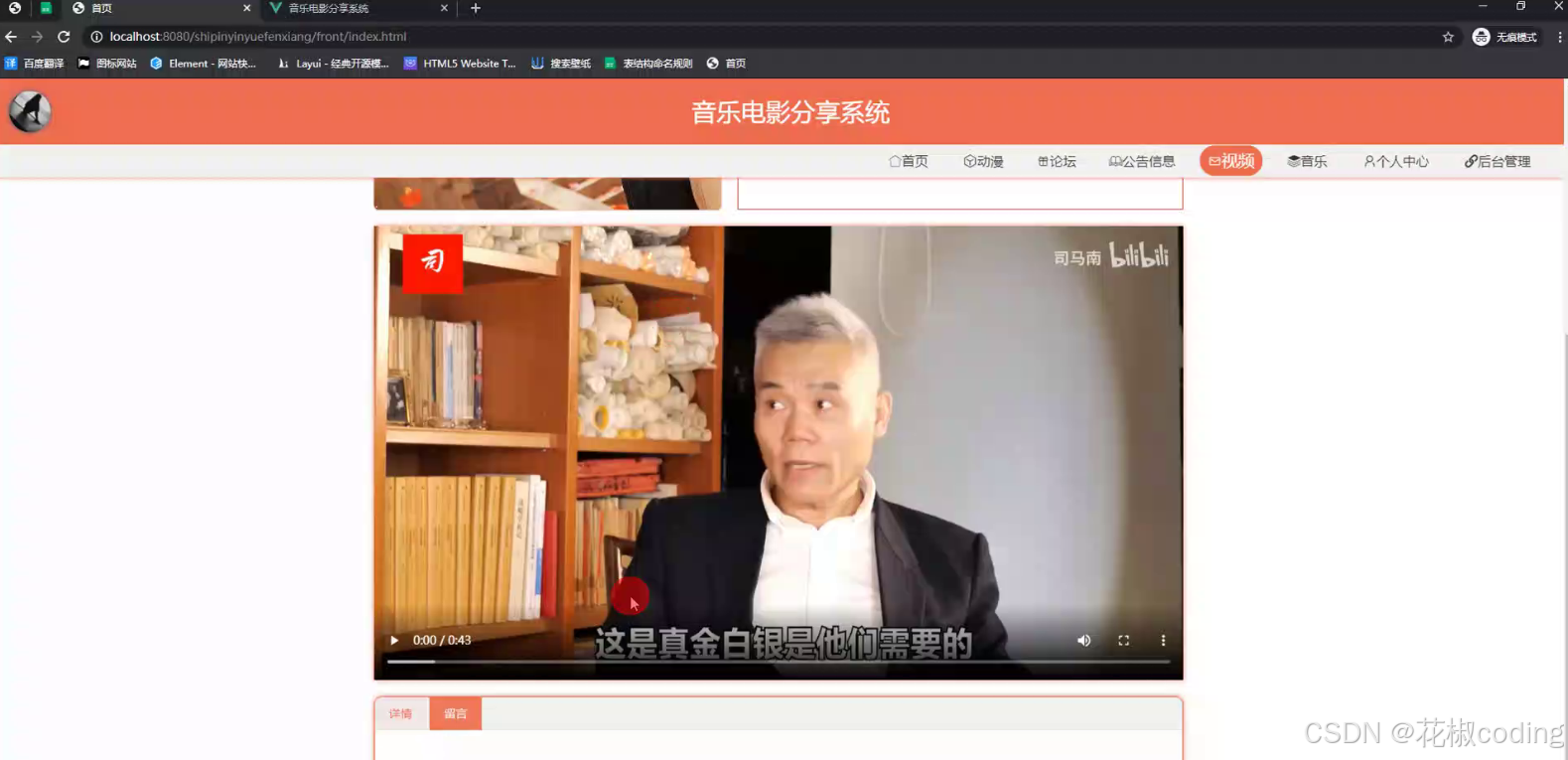View site information icon in address bar
The height and width of the screenshot is (760, 1568).
[x=96, y=37]
